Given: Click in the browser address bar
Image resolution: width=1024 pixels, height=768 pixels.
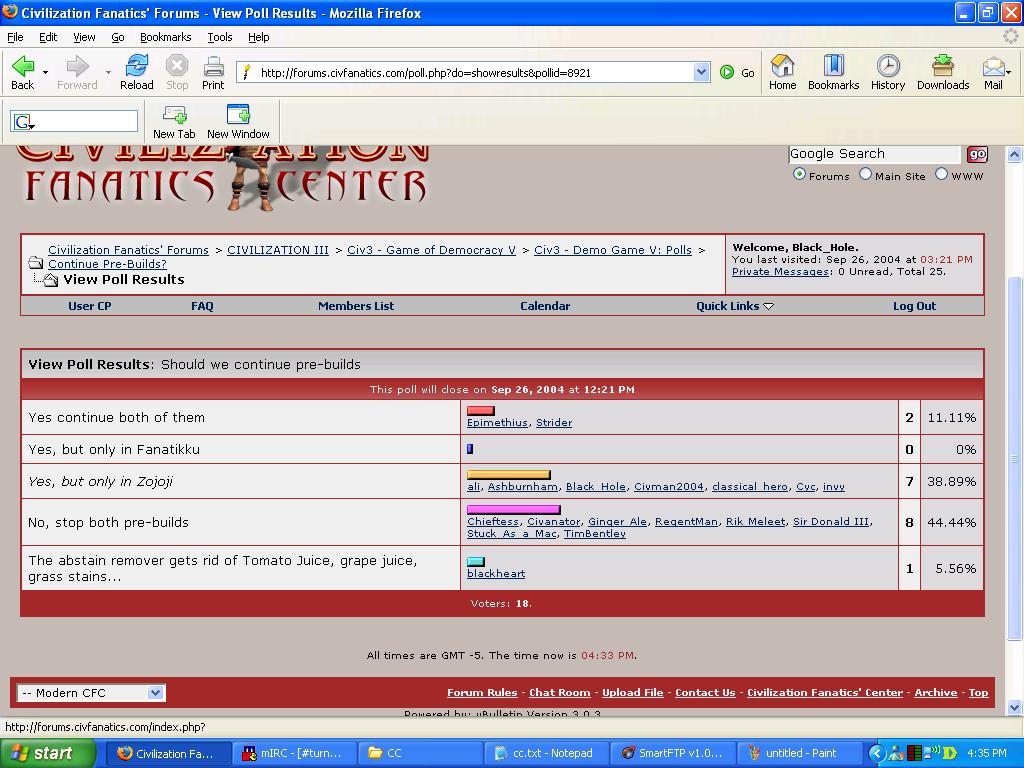Looking at the screenshot, I should pos(475,72).
